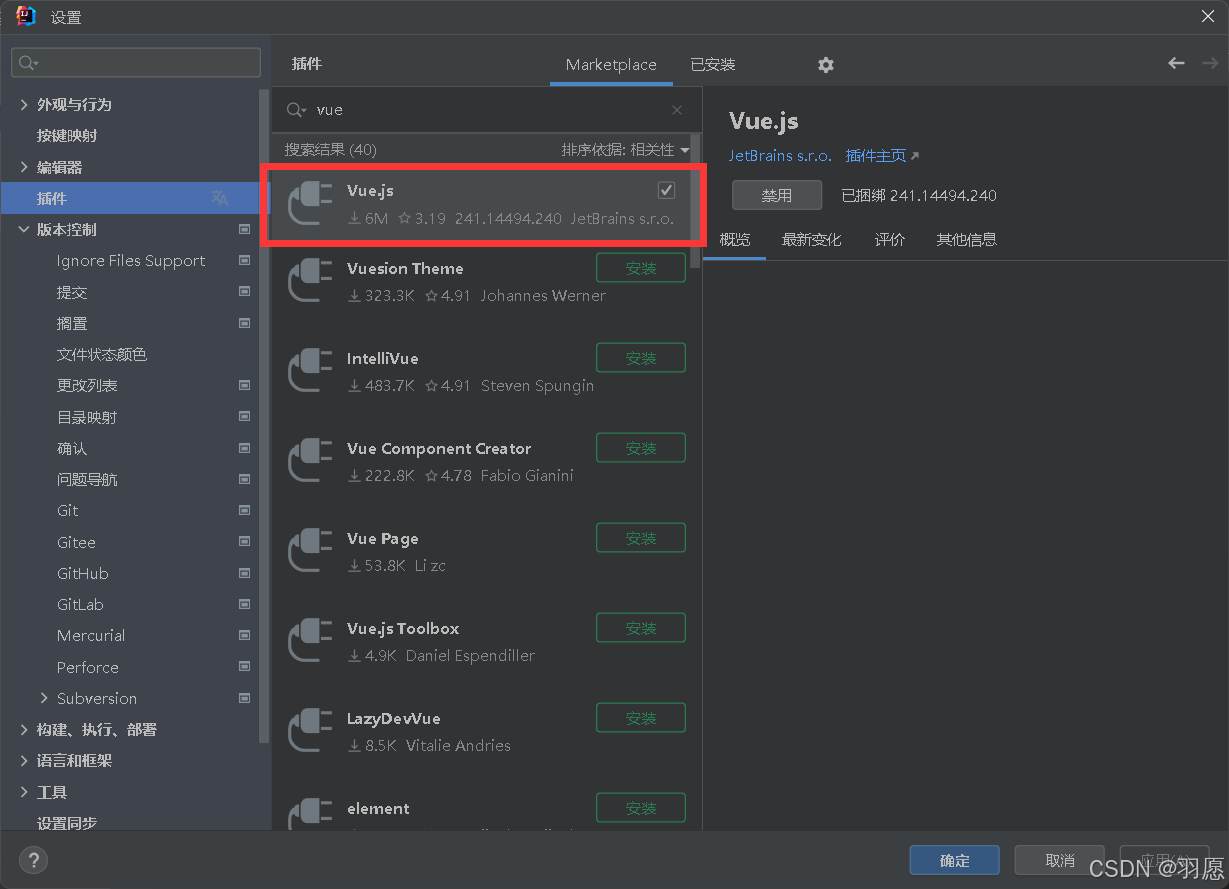This screenshot has width=1229, height=889.
Task: Click the 禁用 button for Vue.js
Action: 777,195
